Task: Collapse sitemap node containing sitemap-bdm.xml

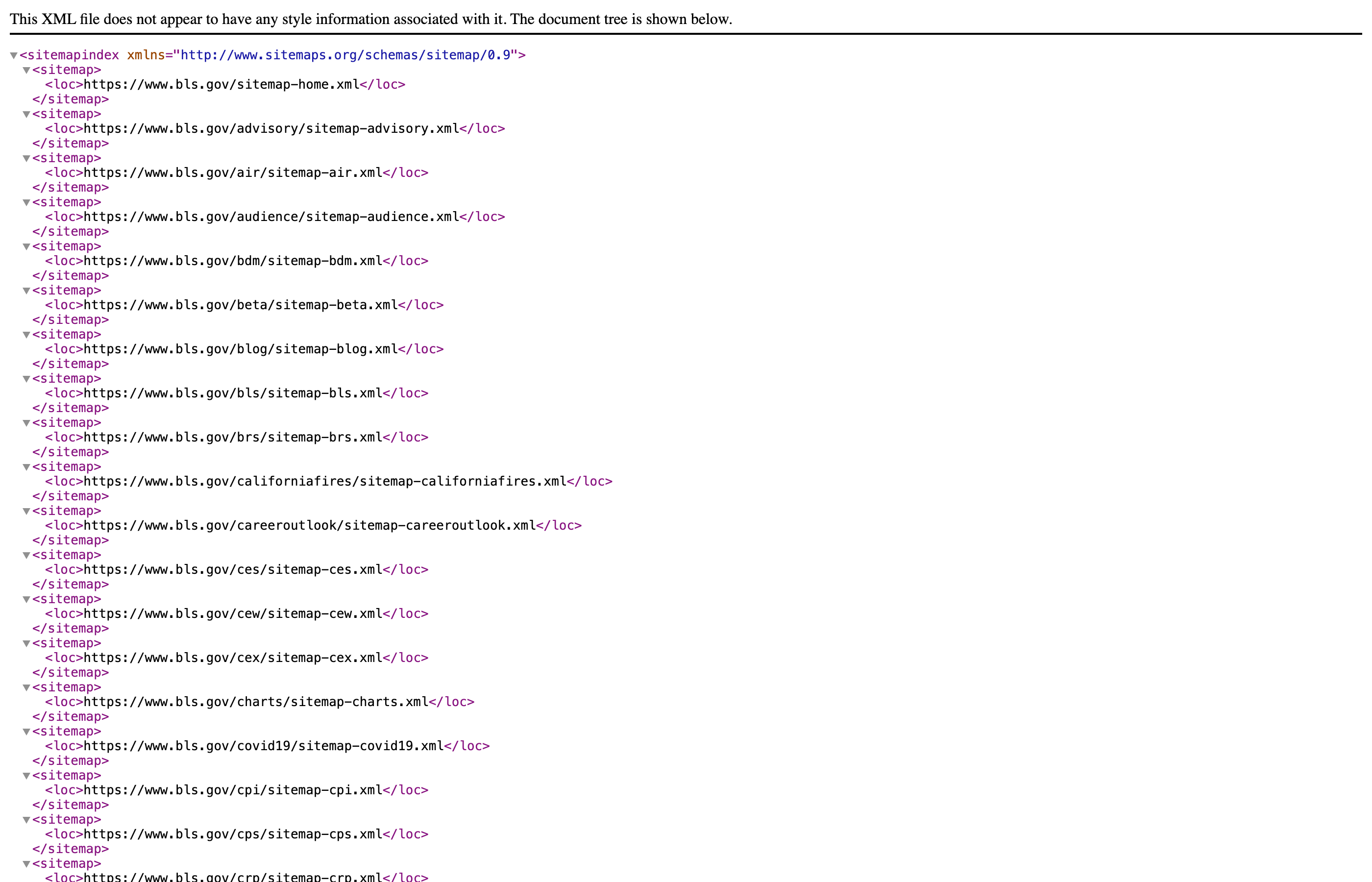Action: (26, 247)
